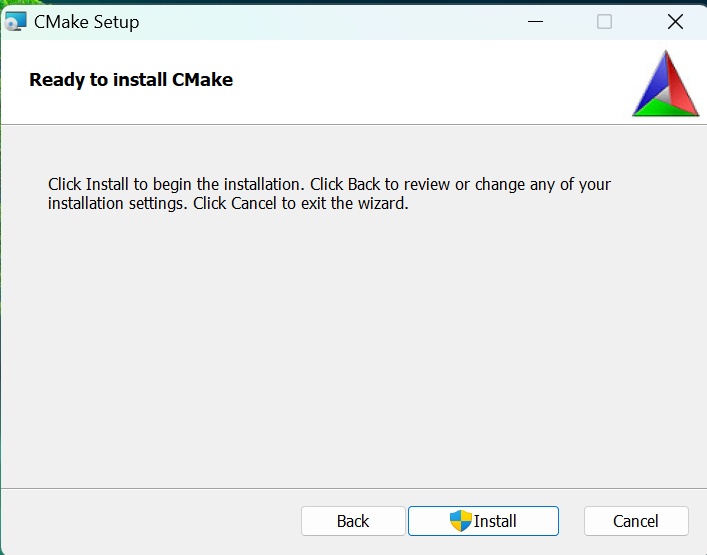Exit the wizard using Cancel

(x=636, y=521)
